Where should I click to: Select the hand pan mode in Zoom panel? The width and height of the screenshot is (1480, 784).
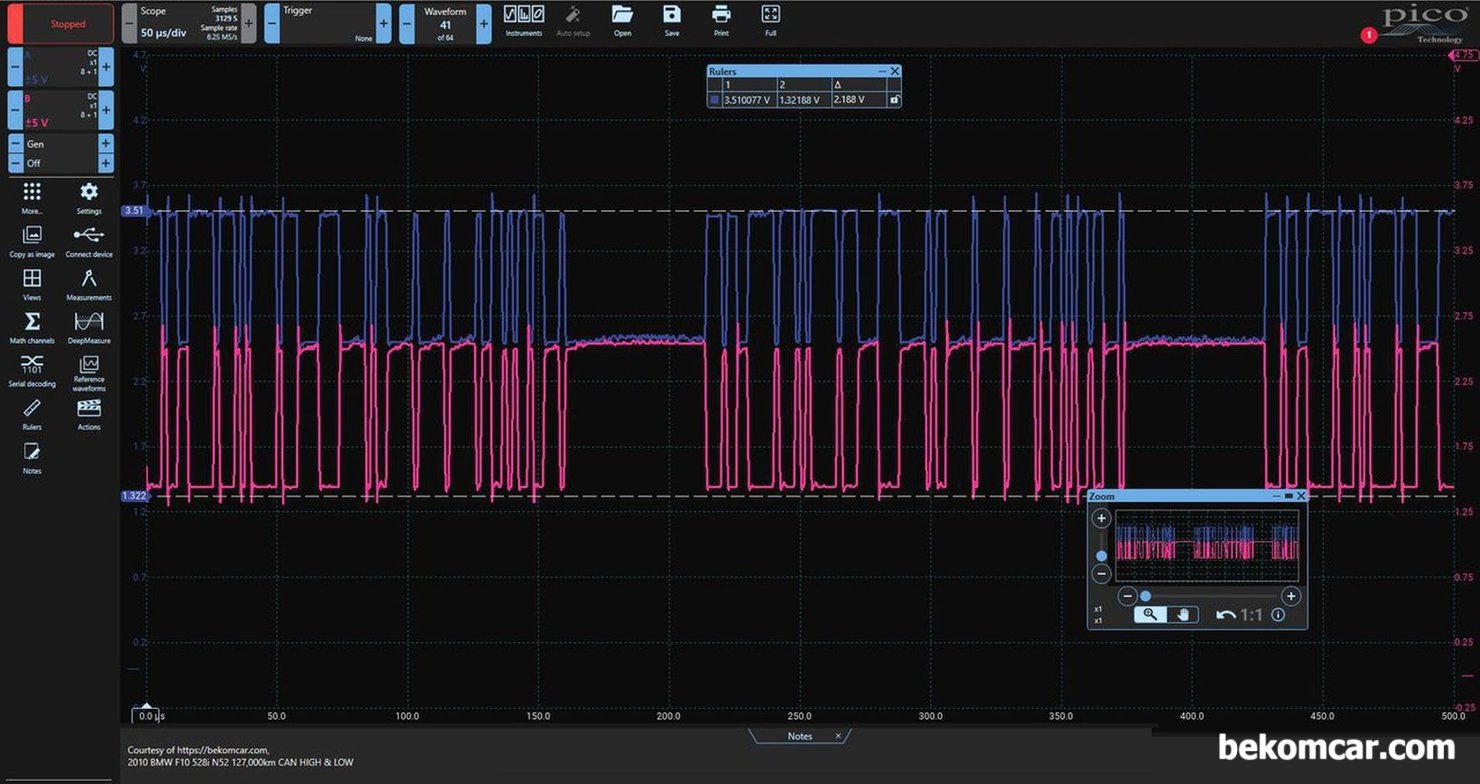pos(1182,615)
